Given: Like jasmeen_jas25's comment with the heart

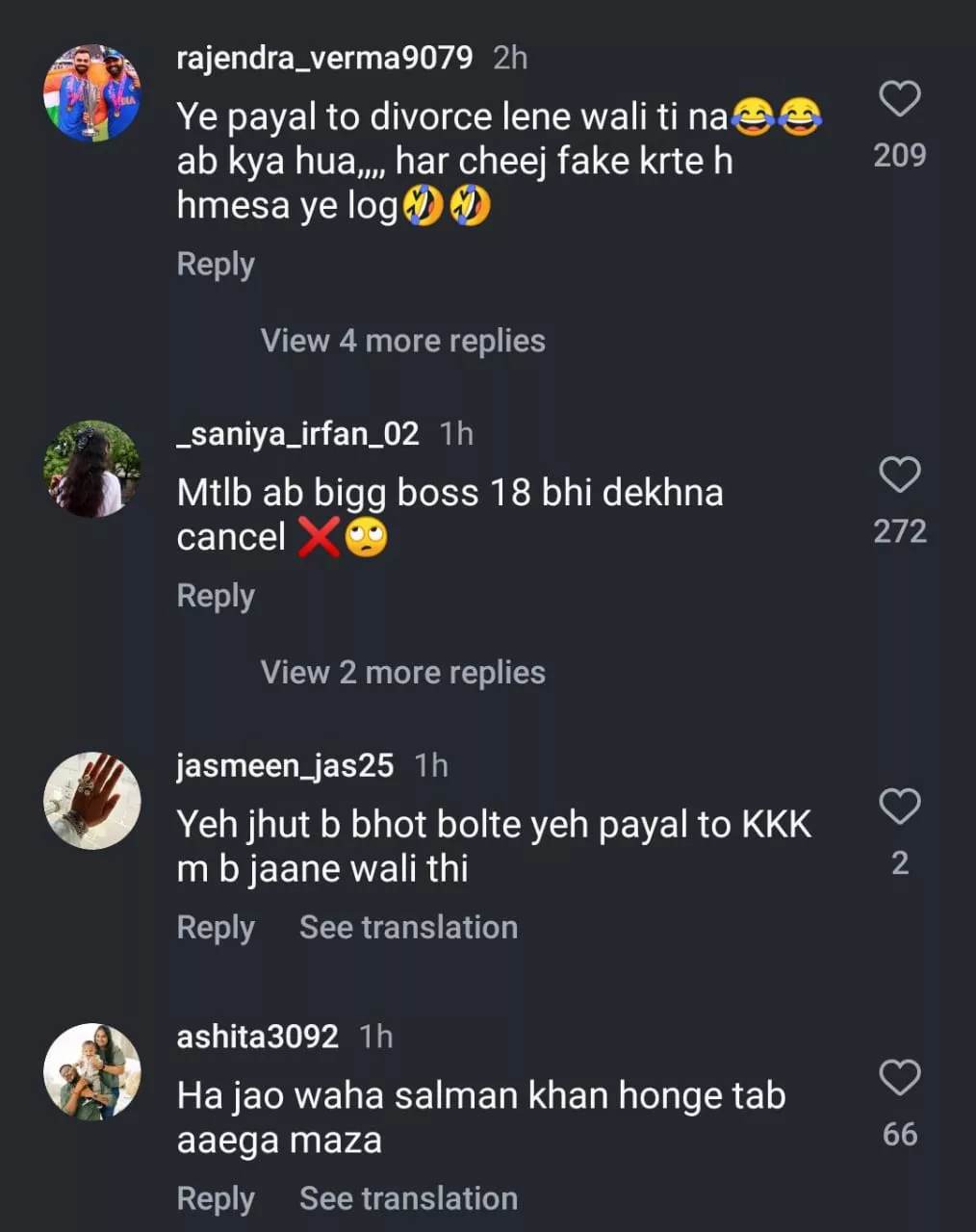Looking at the screenshot, I should click(899, 806).
